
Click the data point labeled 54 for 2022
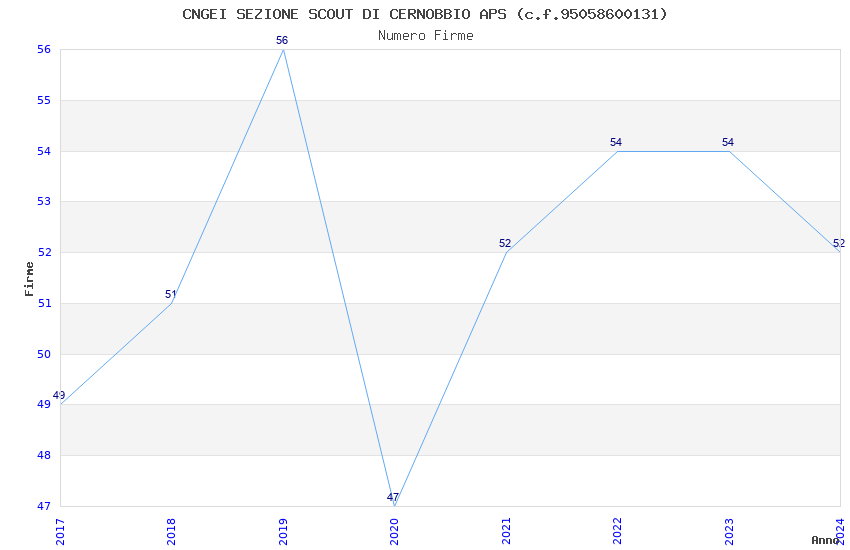(617, 151)
